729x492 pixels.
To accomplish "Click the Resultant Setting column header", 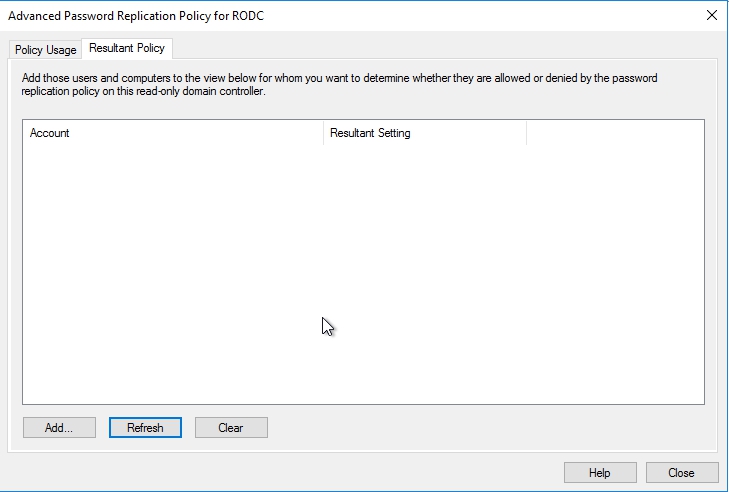I will (x=424, y=133).
